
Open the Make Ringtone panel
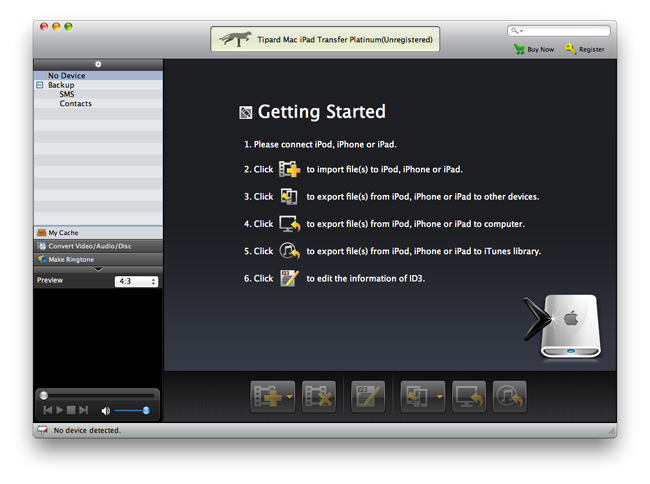pyautogui.click(x=98, y=259)
